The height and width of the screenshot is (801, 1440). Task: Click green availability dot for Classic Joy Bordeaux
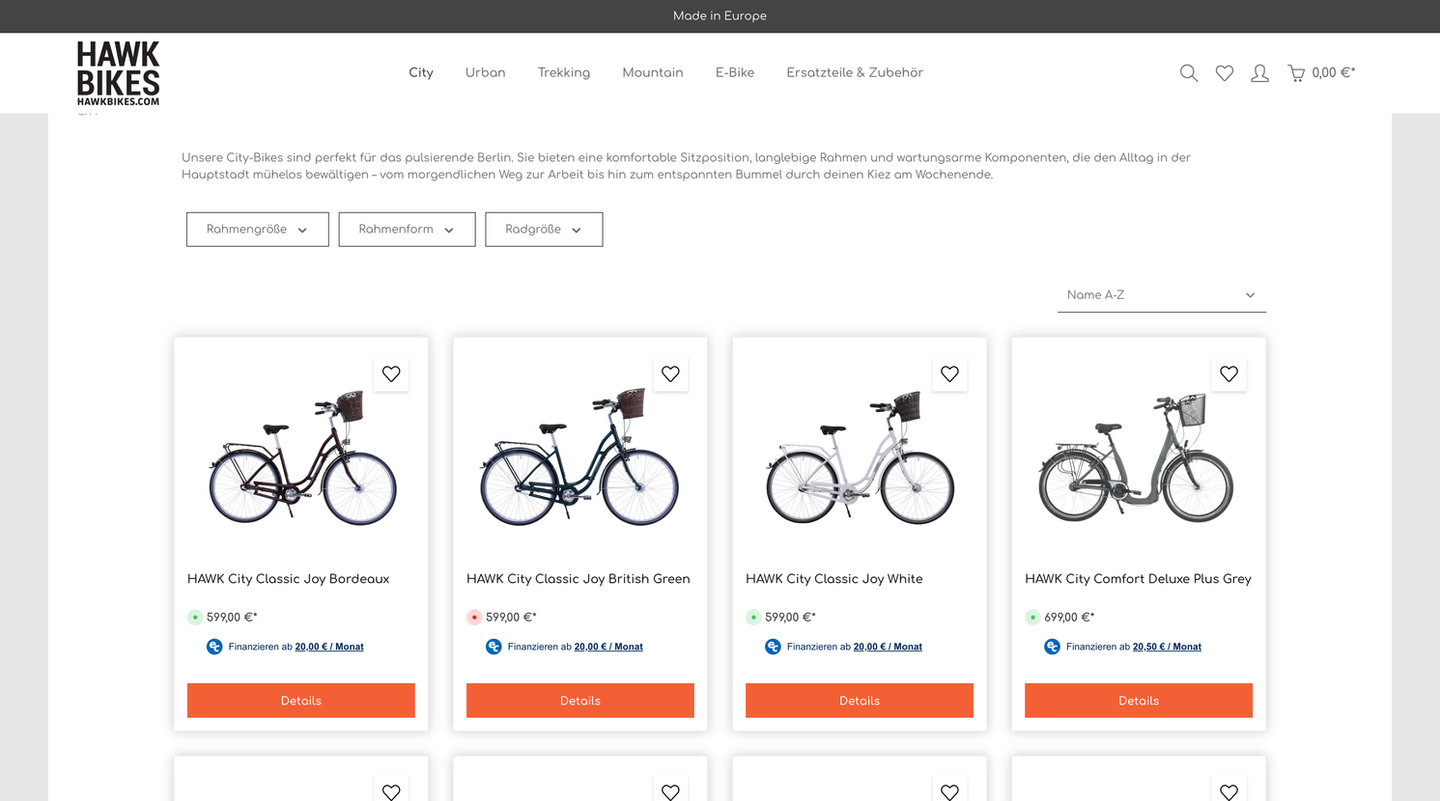click(195, 617)
